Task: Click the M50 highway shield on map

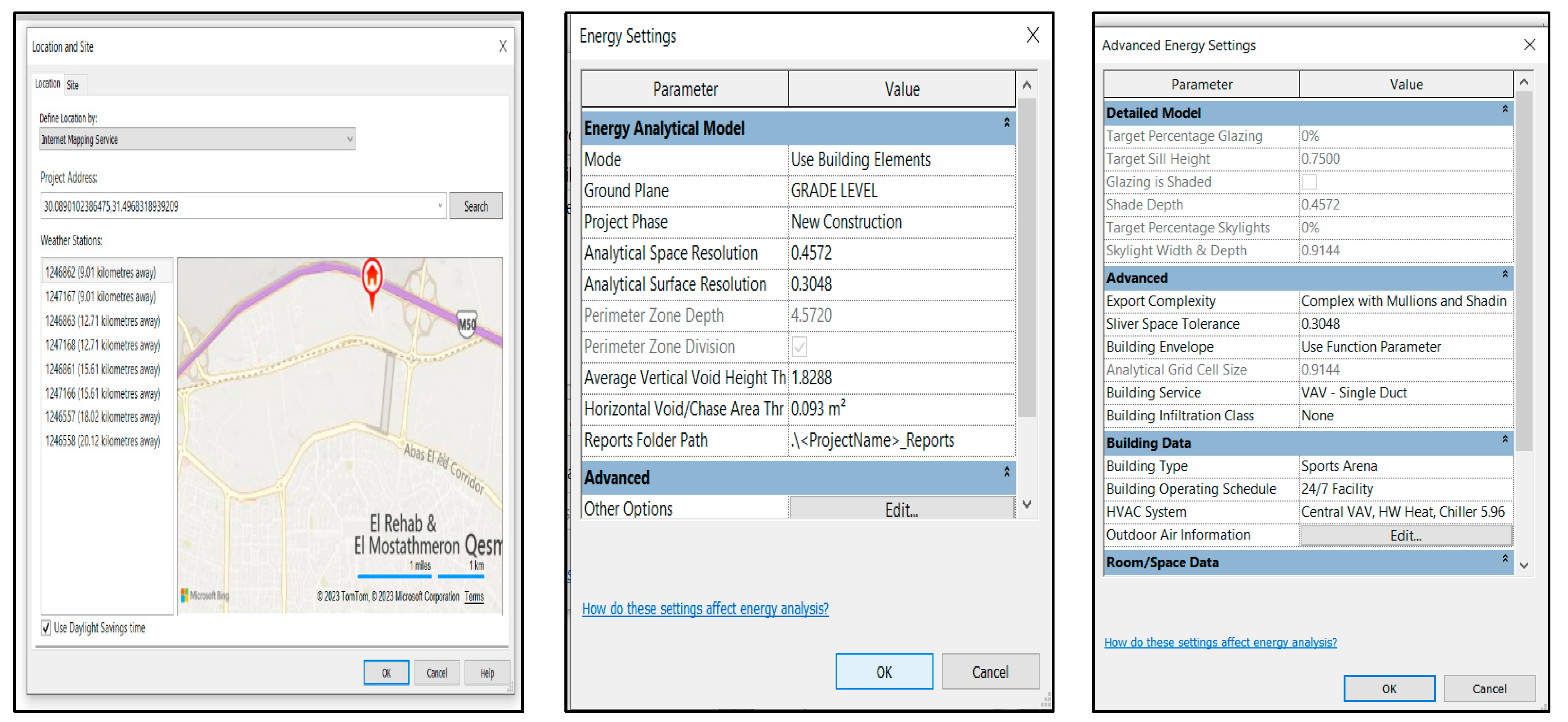Action: pyautogui.click(x=467, y=324)
